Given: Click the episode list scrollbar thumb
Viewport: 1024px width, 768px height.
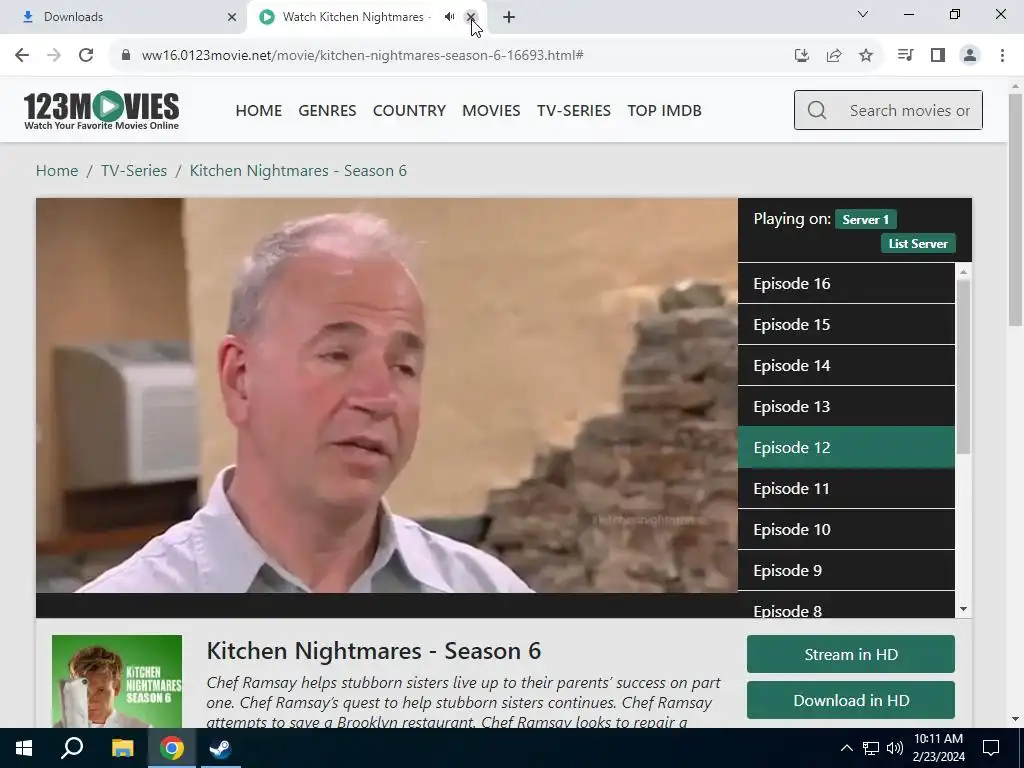Looking at the screenshot, I should (x=963, y=367).
